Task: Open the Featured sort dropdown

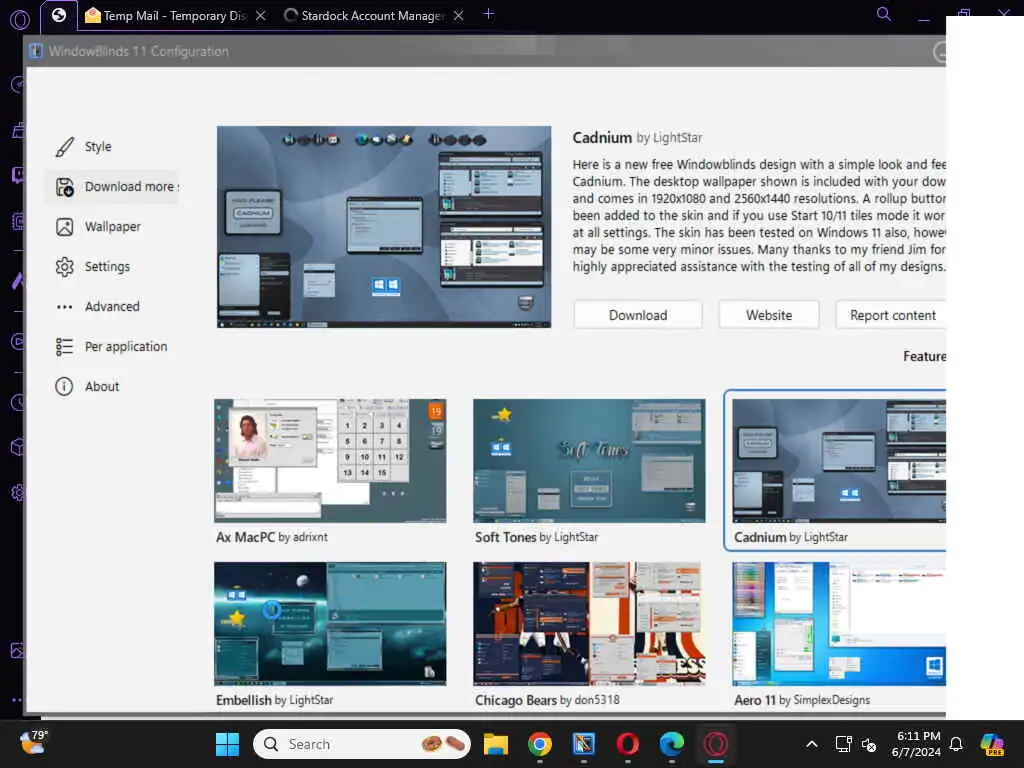Action: click(x=925, y=356)
